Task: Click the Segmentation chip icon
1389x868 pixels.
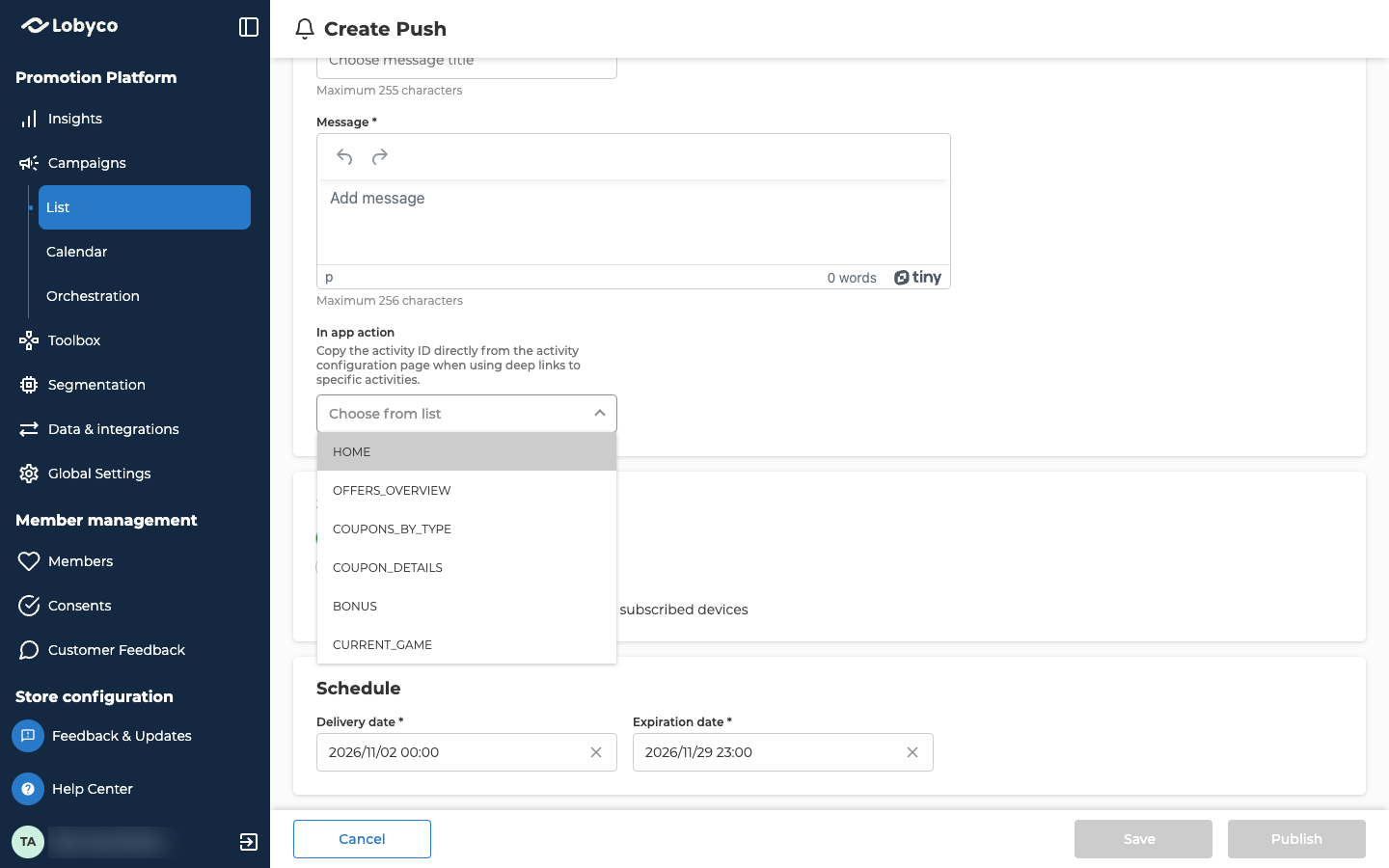Action: click(x=29, y=385)
